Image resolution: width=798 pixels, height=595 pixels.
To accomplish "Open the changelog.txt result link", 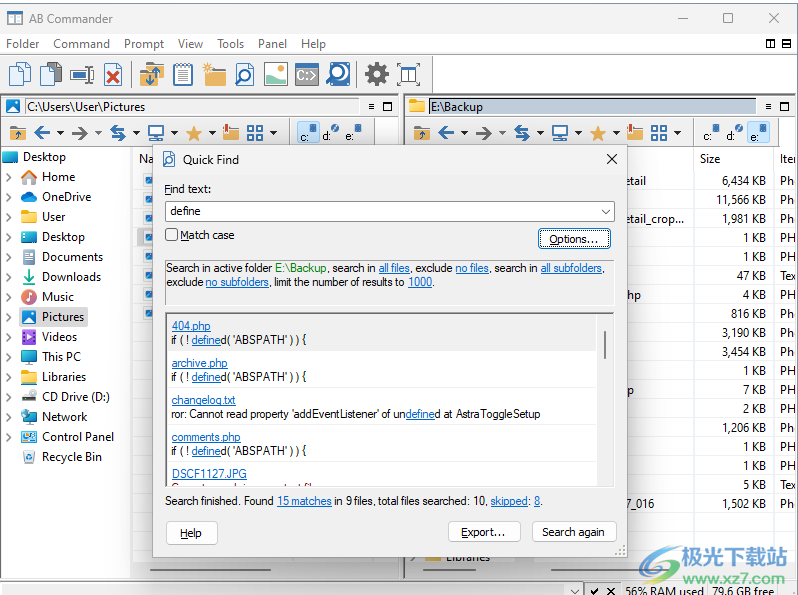I will click(x=204, y=400).
